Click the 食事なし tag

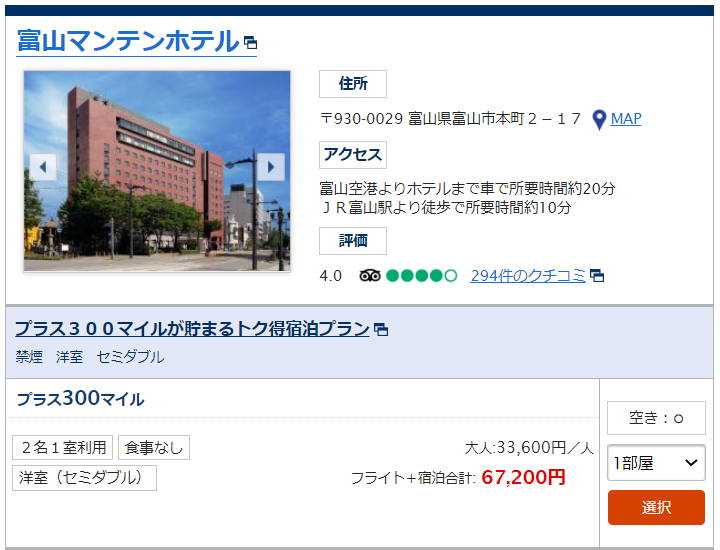[154, 448]
